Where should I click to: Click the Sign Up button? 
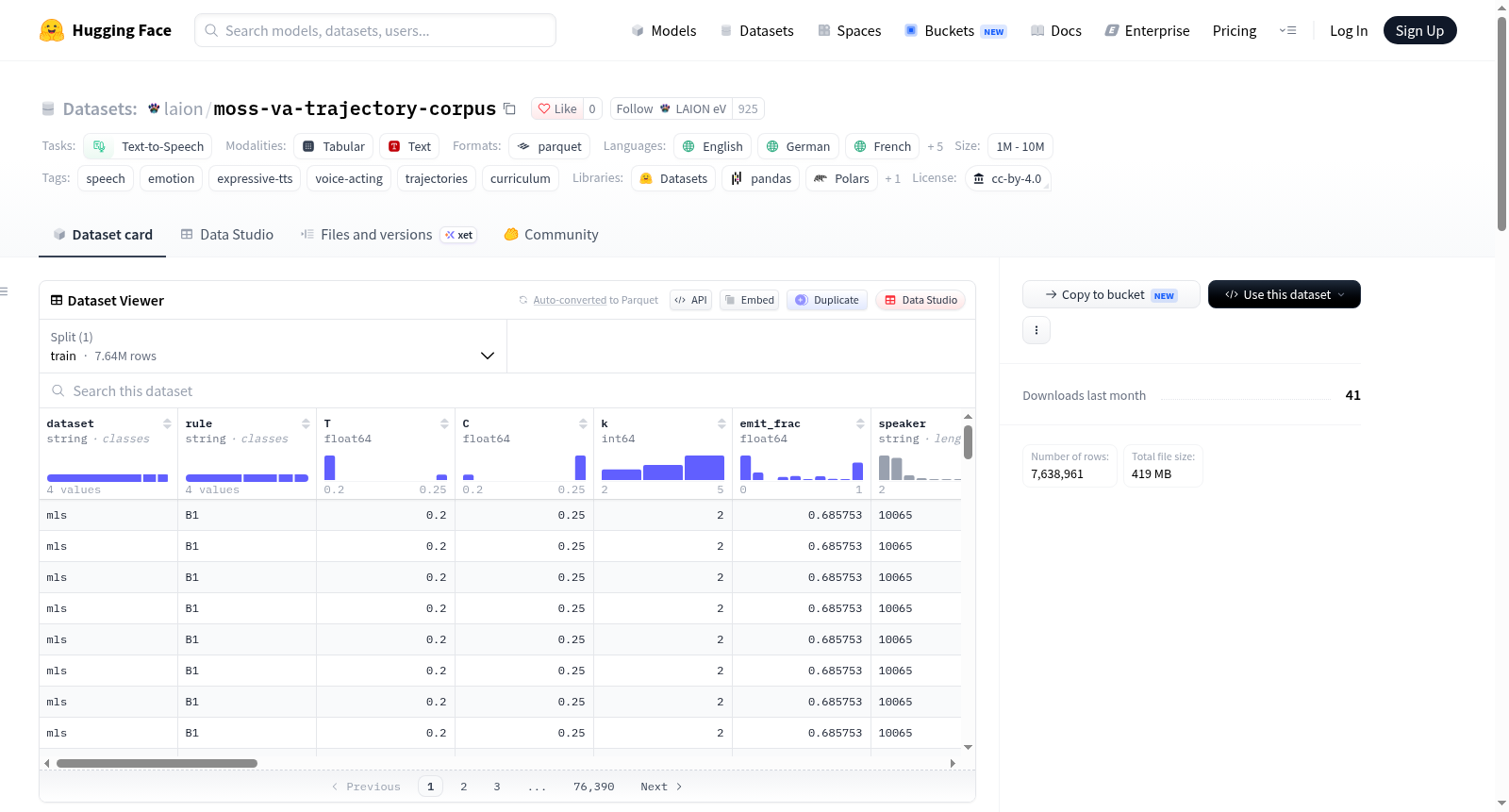click(1419, 30)
